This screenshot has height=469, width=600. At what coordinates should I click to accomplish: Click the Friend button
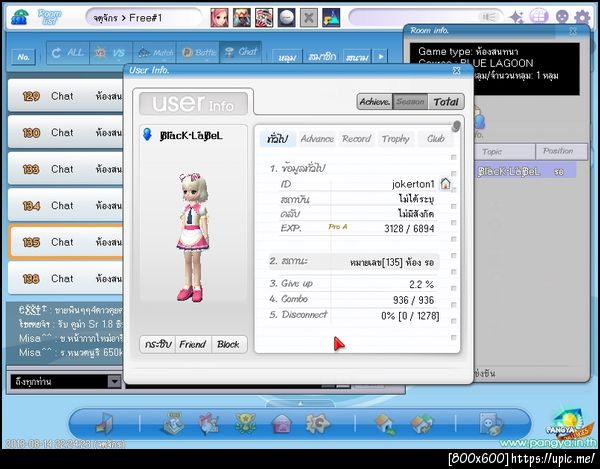193,344
